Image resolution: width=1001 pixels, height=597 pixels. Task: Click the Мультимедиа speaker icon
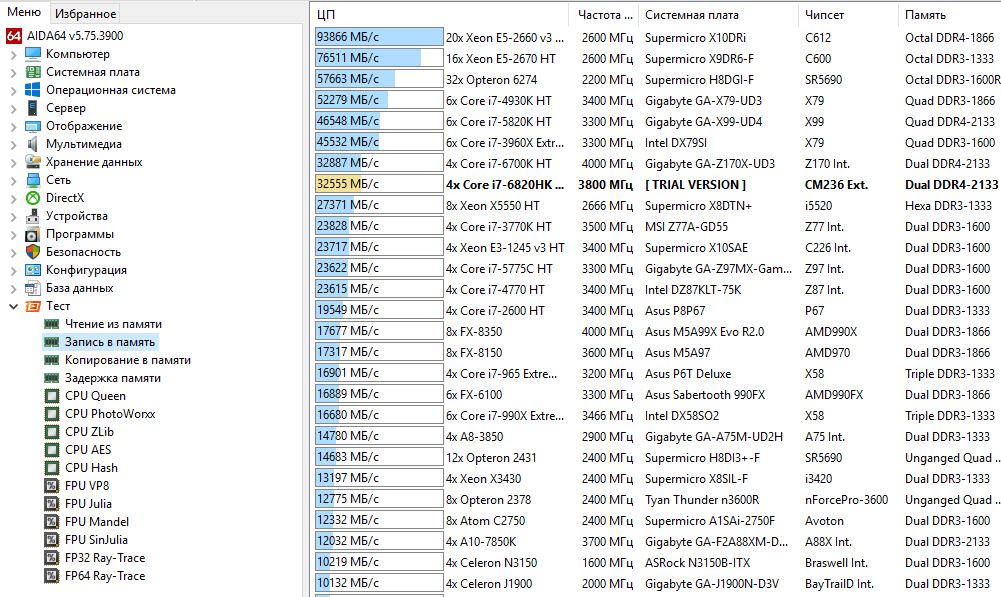[33, 144]
